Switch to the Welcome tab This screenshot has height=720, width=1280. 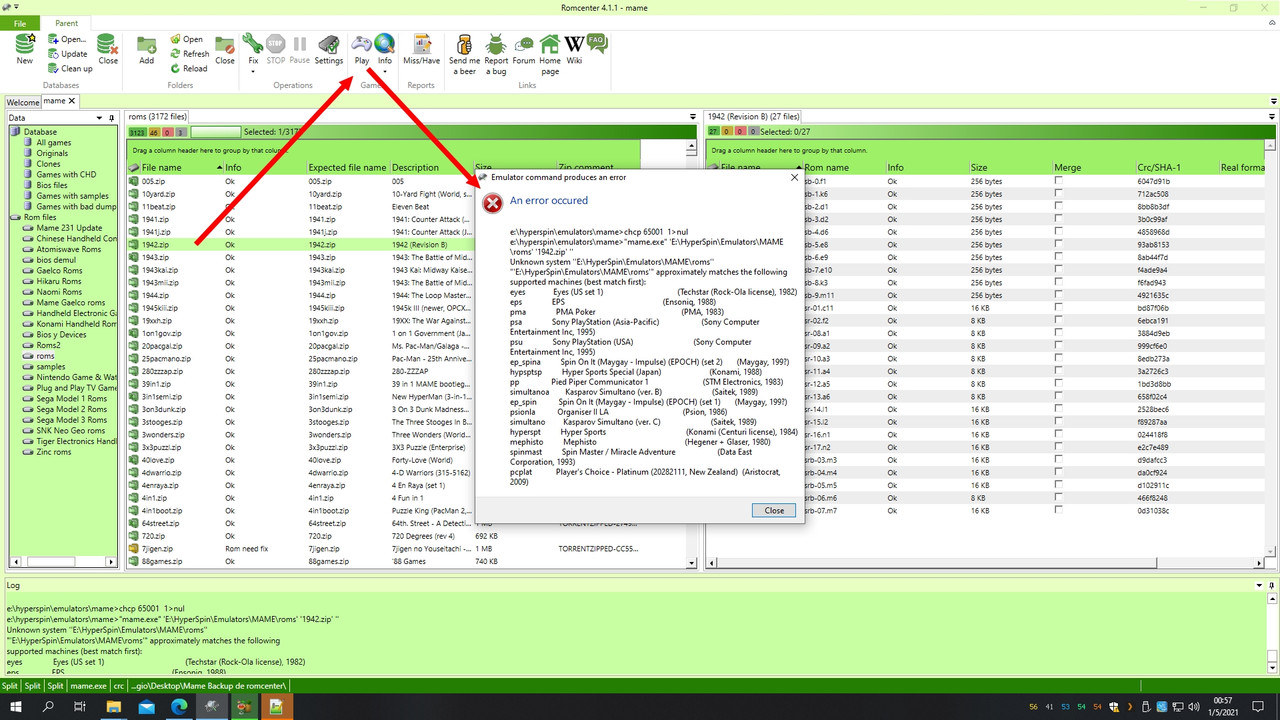23,102
